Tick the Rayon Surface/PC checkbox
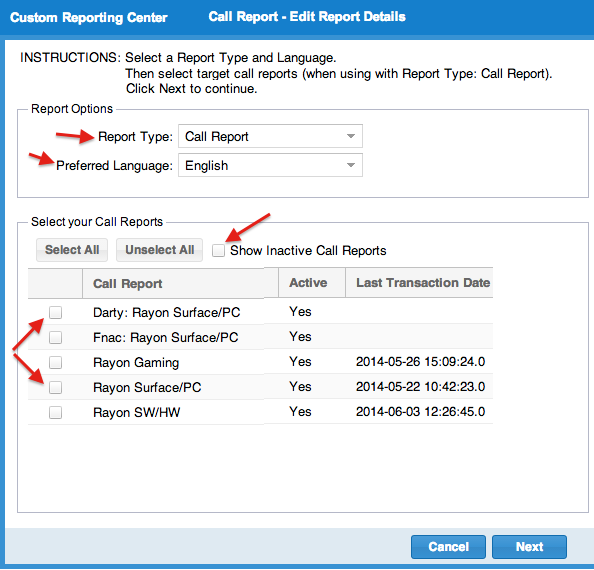Screen dimensions: 594x570 pos(56,387)
